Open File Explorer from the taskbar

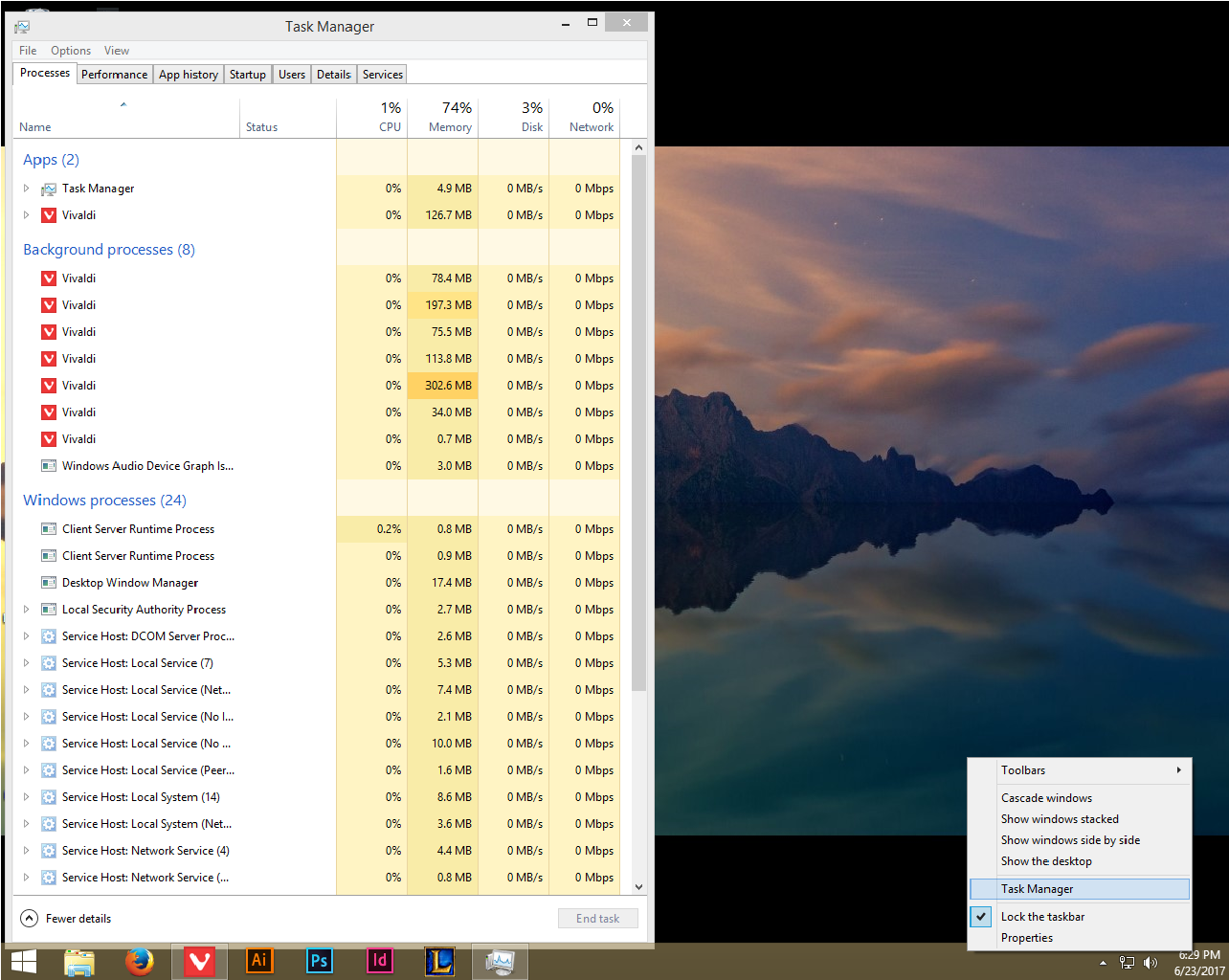pos(79,962)
